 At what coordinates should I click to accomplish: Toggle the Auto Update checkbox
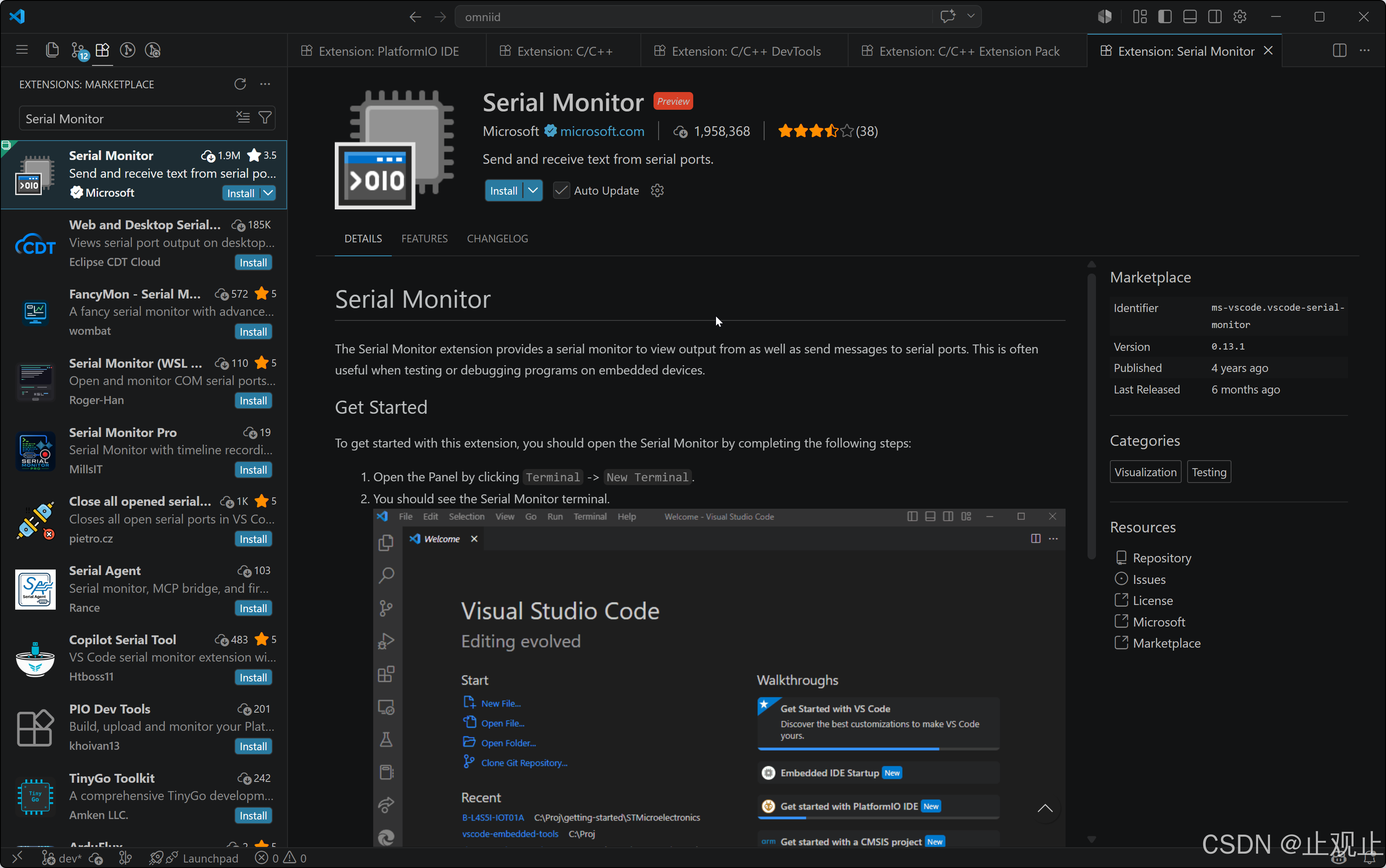click(561, 190)
